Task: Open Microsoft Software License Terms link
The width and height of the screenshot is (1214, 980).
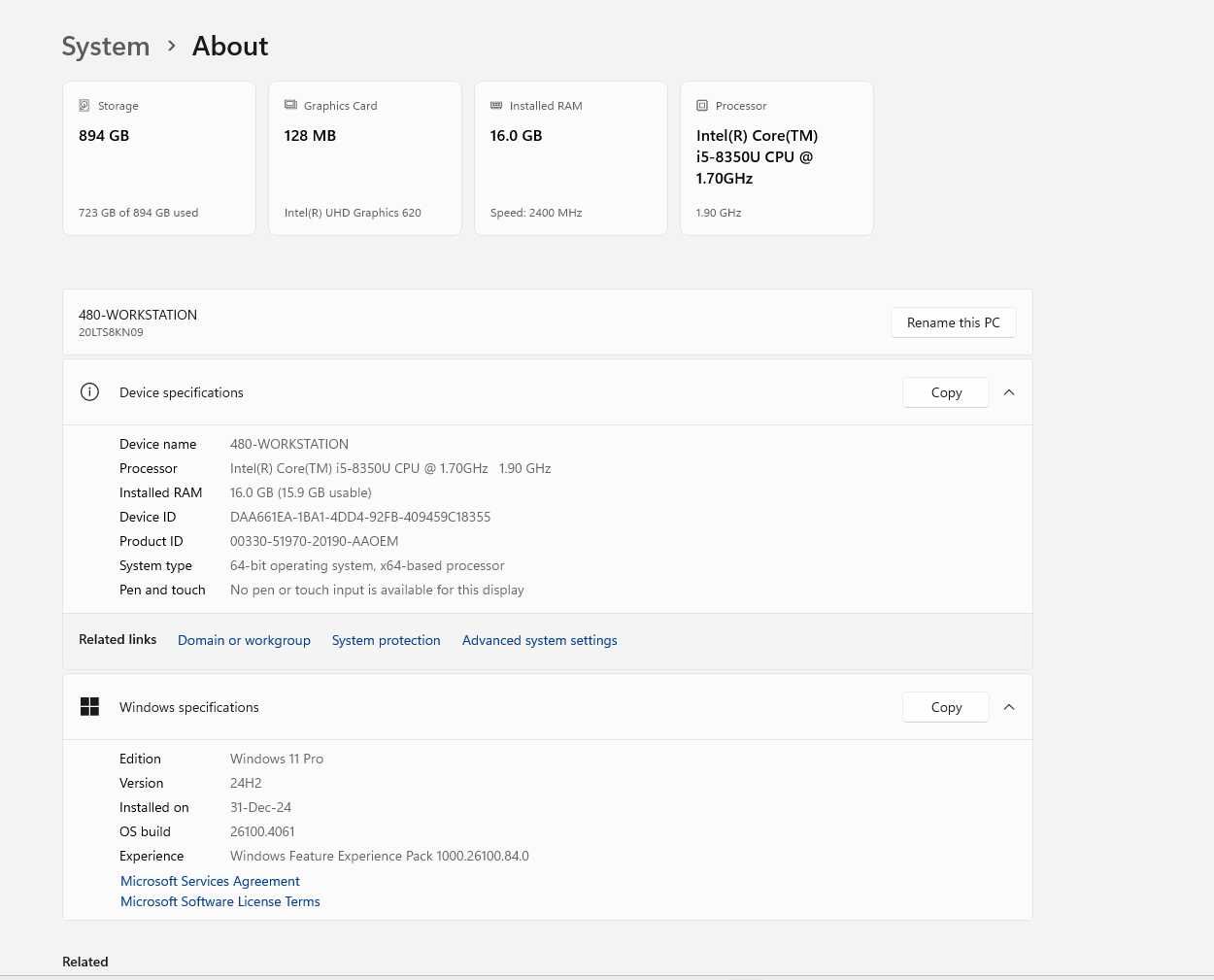Action: [x=219, y=901]
